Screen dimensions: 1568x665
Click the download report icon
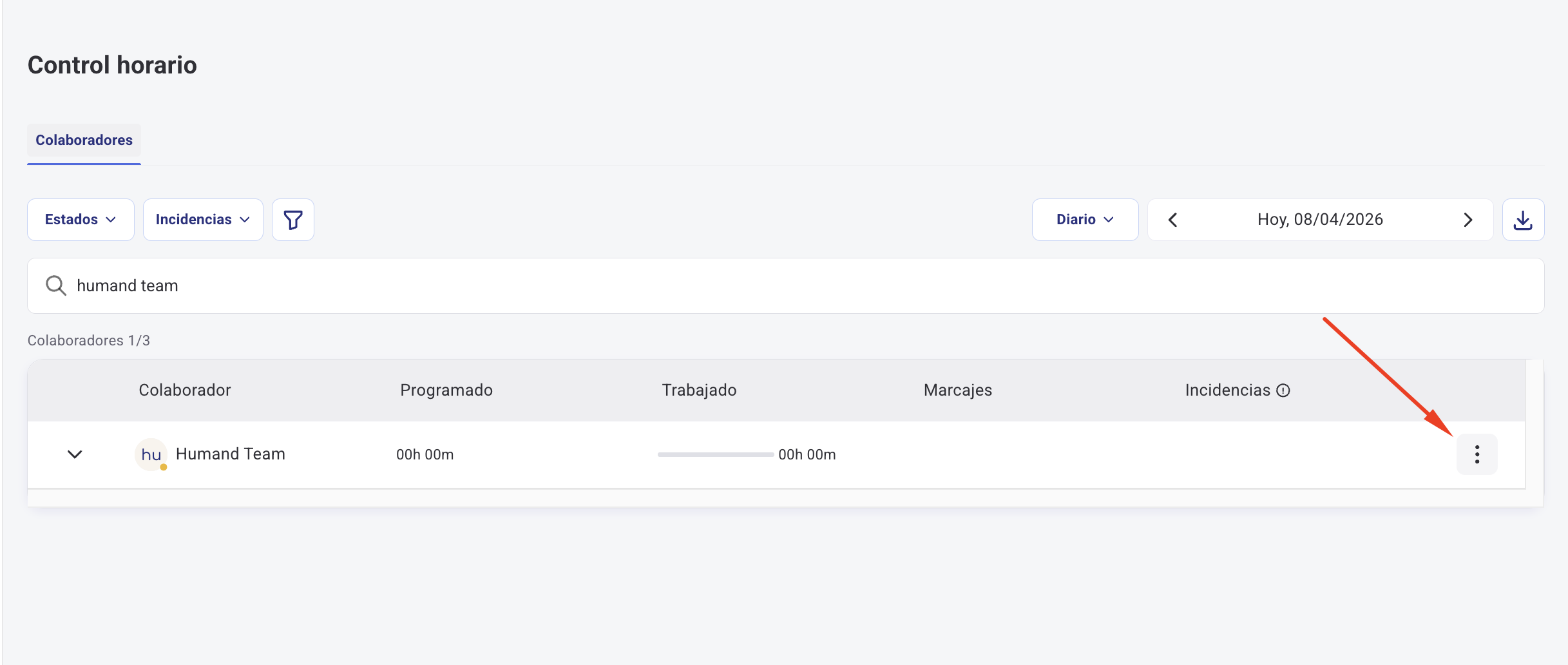1523,220
